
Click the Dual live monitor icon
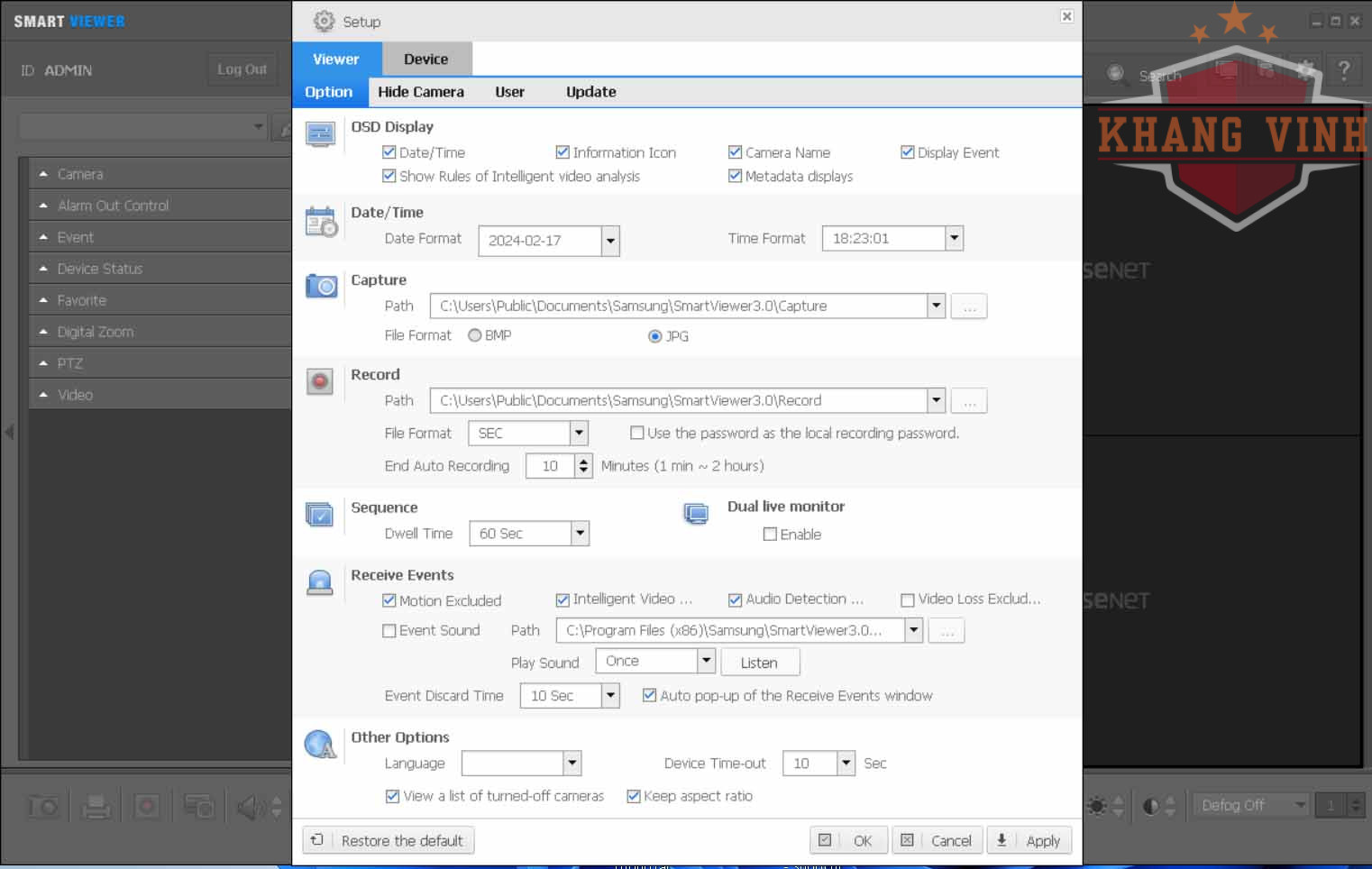(696, 514)
